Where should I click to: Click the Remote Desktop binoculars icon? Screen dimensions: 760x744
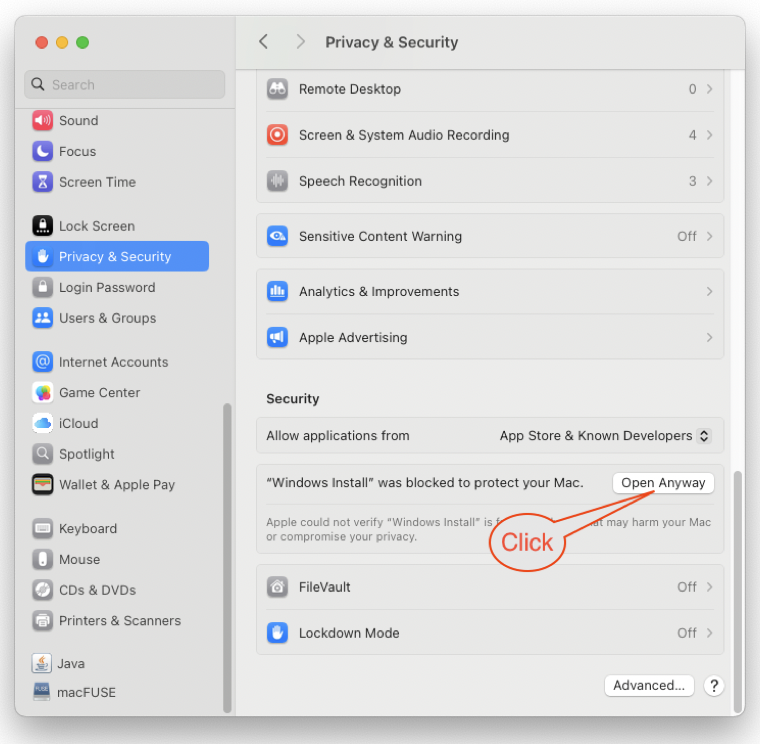pos(277,89)
